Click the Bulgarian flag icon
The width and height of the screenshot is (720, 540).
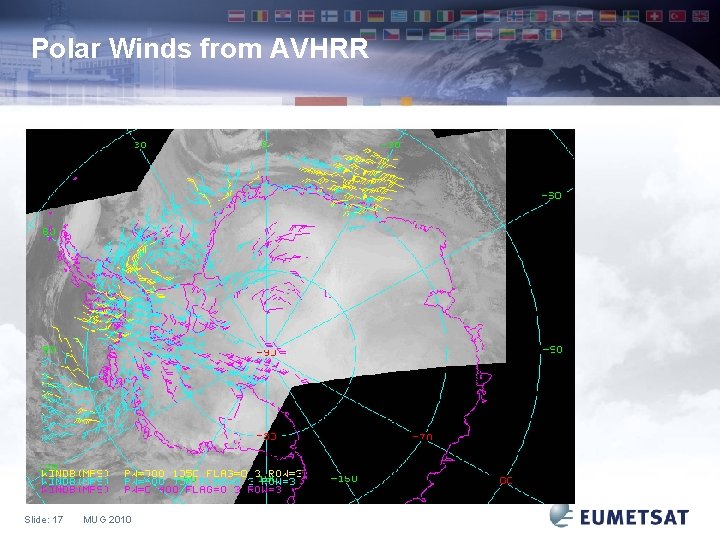[368, 34]
